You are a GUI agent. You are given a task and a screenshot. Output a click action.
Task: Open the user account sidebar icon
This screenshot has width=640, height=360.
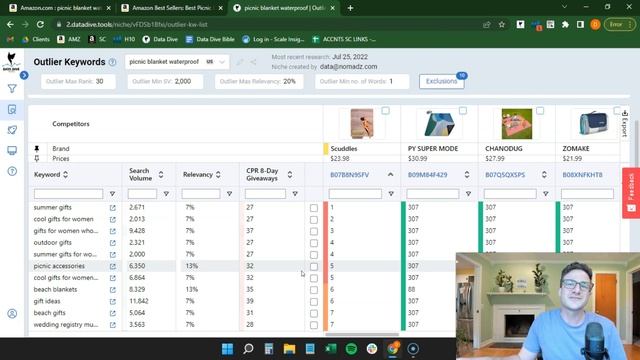click(x=12, y=313)
